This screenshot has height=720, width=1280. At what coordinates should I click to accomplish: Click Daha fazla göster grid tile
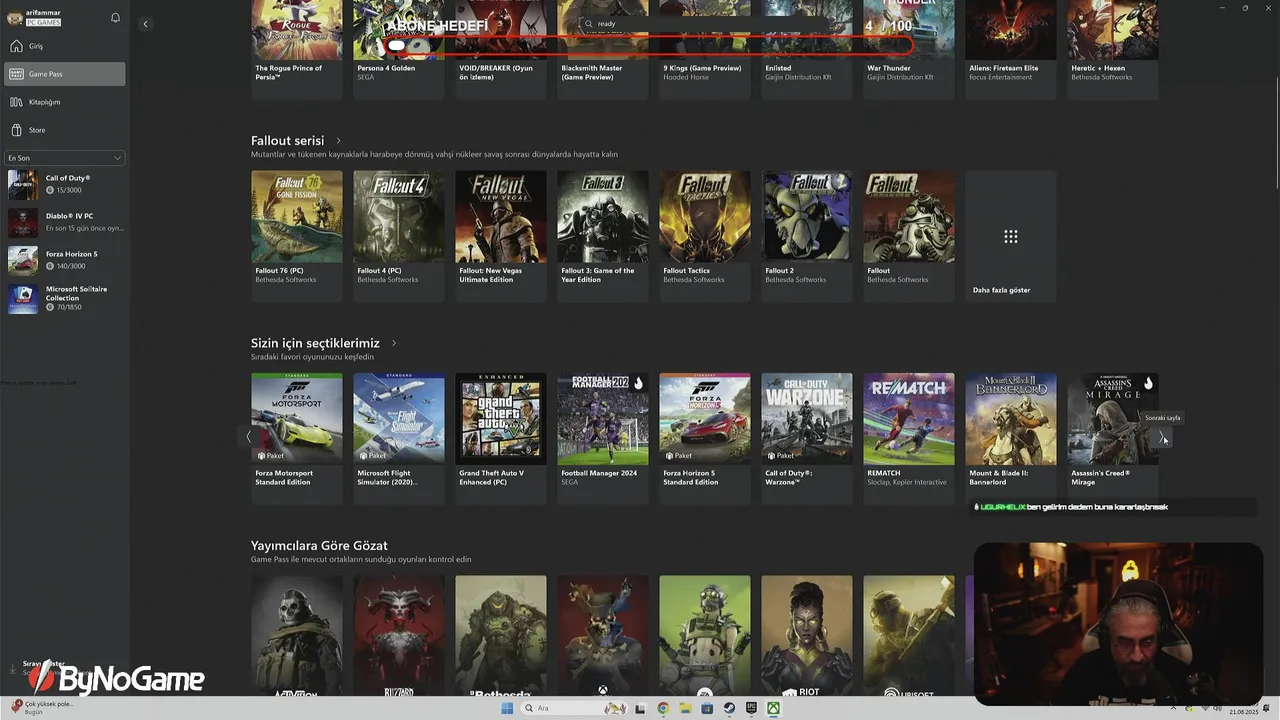[1010, 235]
